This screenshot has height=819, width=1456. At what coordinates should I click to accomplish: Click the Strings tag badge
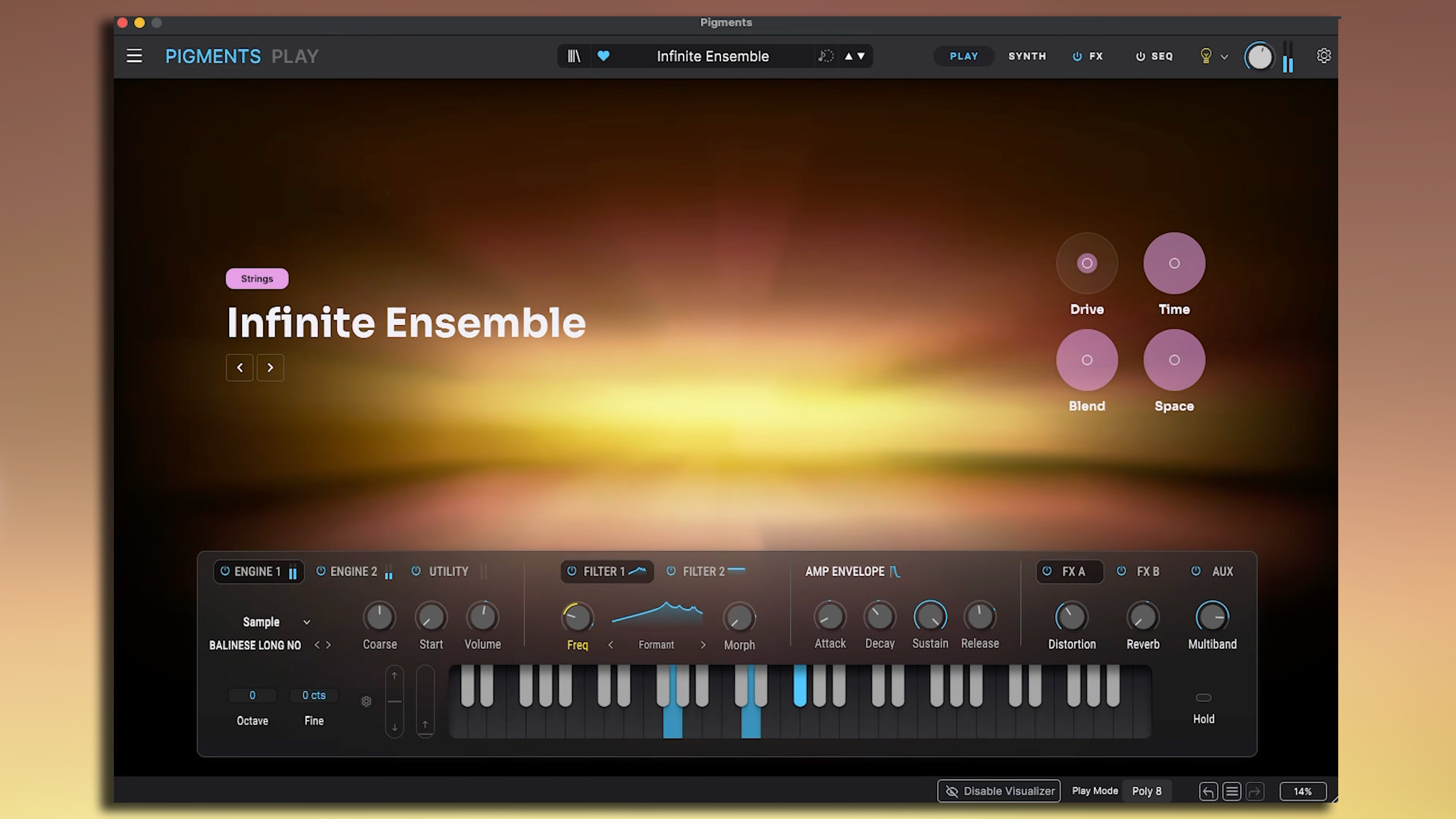click(257, 279)
